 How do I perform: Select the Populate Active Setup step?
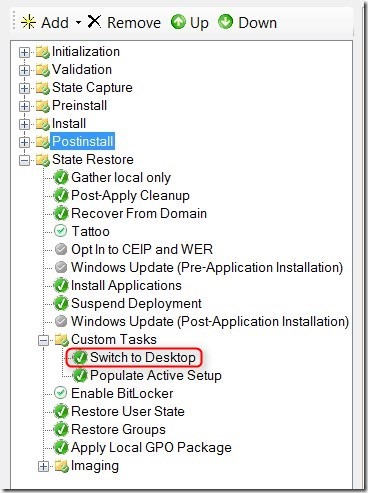[156, 376]
